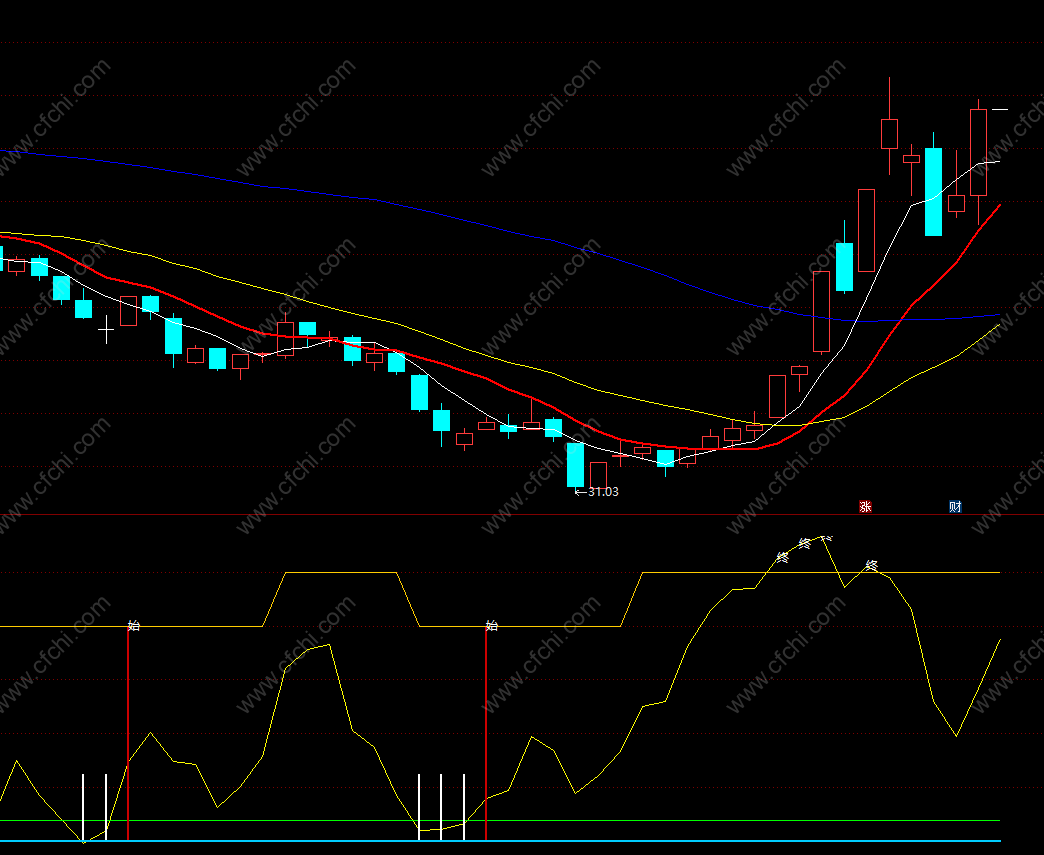Select the cyan candle with the 31.03 low
This screenshot has width=1044, height=855.
575,464
